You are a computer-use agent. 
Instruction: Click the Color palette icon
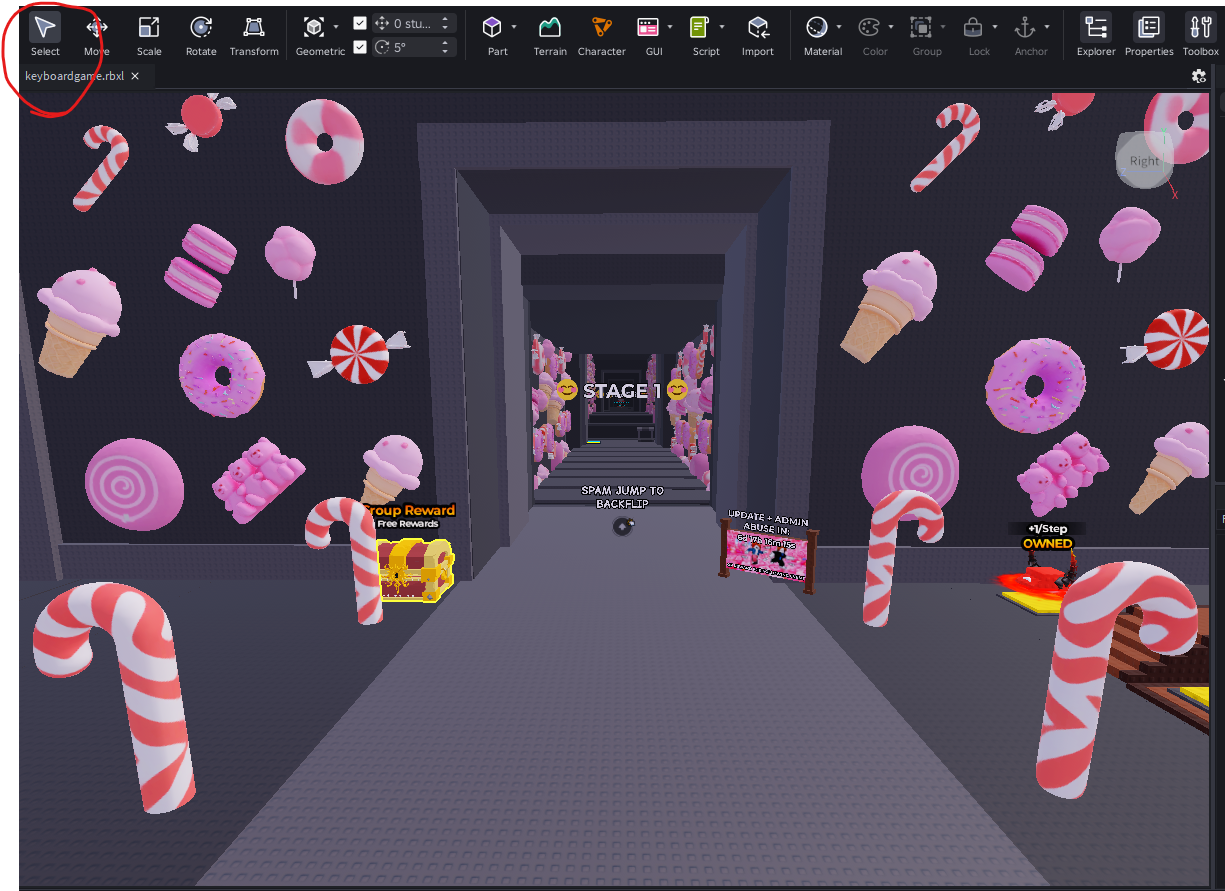pyautogui.click(x=869, y=27)
